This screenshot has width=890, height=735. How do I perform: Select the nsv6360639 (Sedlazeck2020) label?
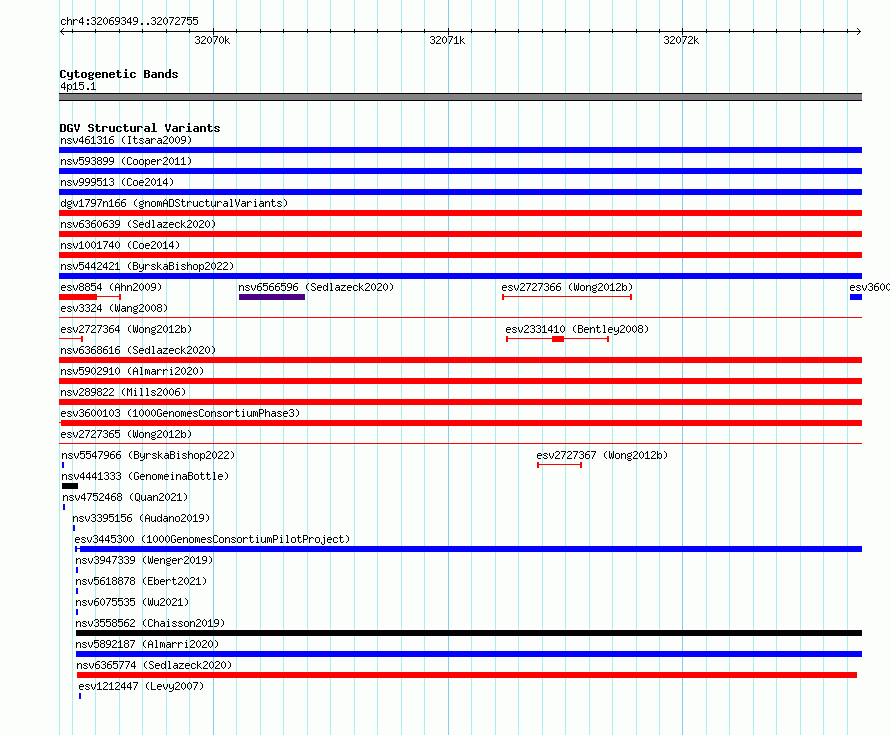pos(138,224)
